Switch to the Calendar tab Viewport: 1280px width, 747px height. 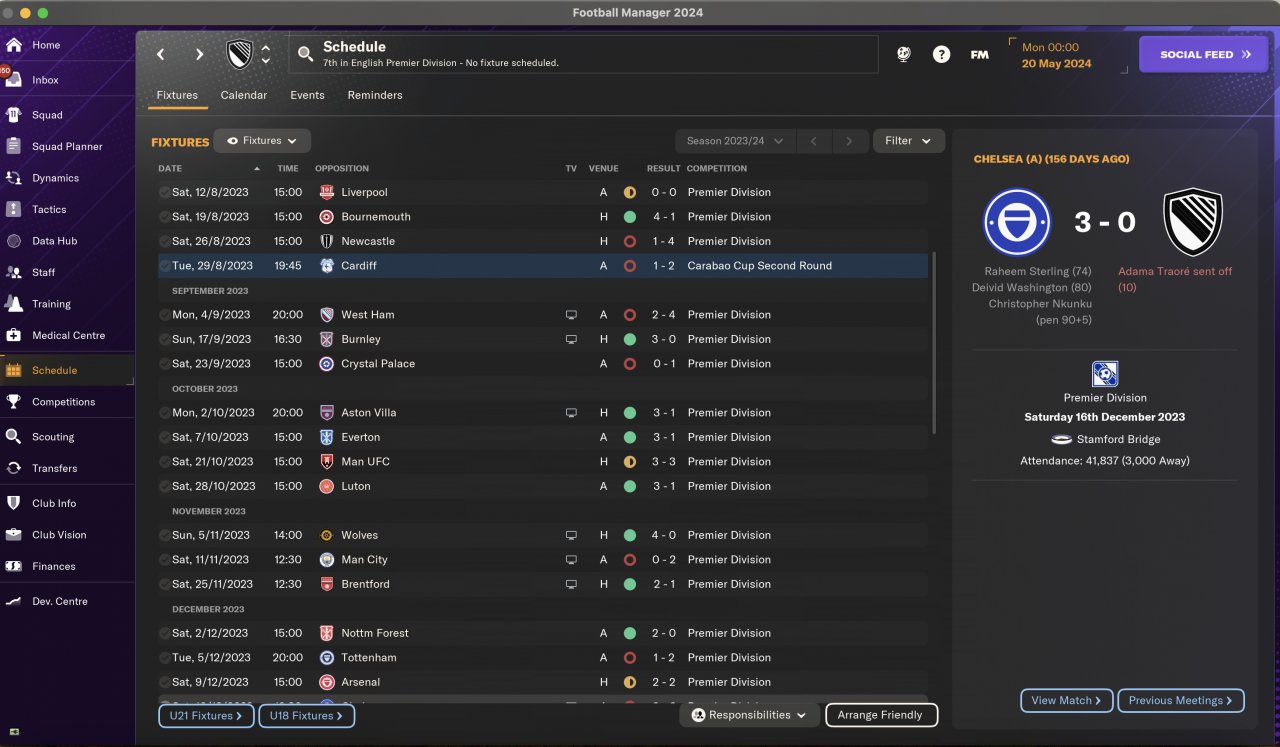[244, 95]
